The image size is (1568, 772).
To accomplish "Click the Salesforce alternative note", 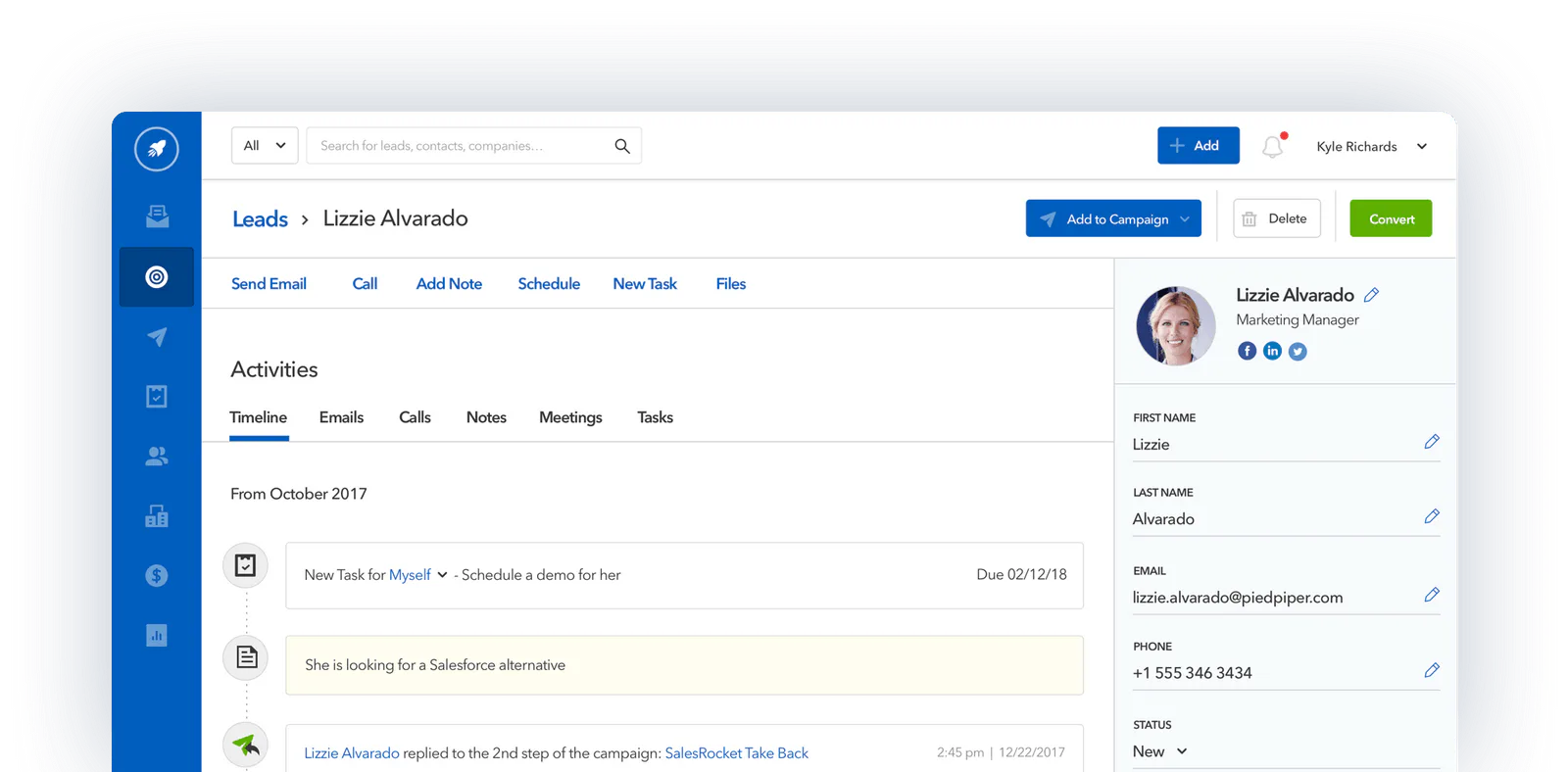I will pos(684,665).
